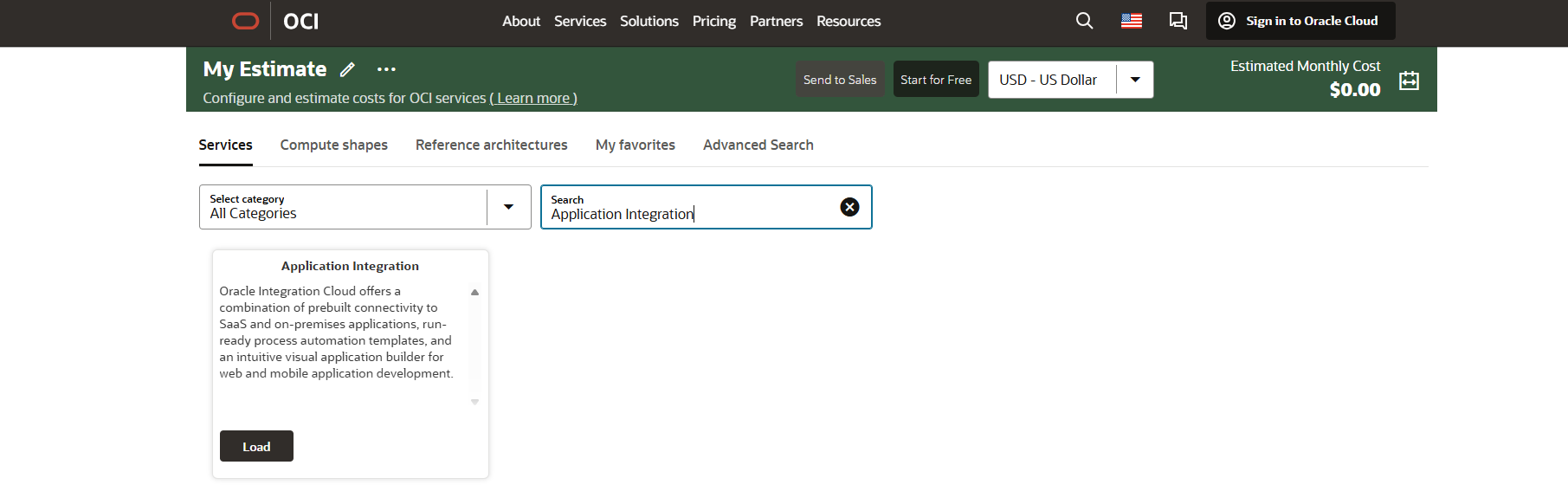Click the US flag country selector
The width and height of the screenshot is (1568, 504).
[1131, 21]
